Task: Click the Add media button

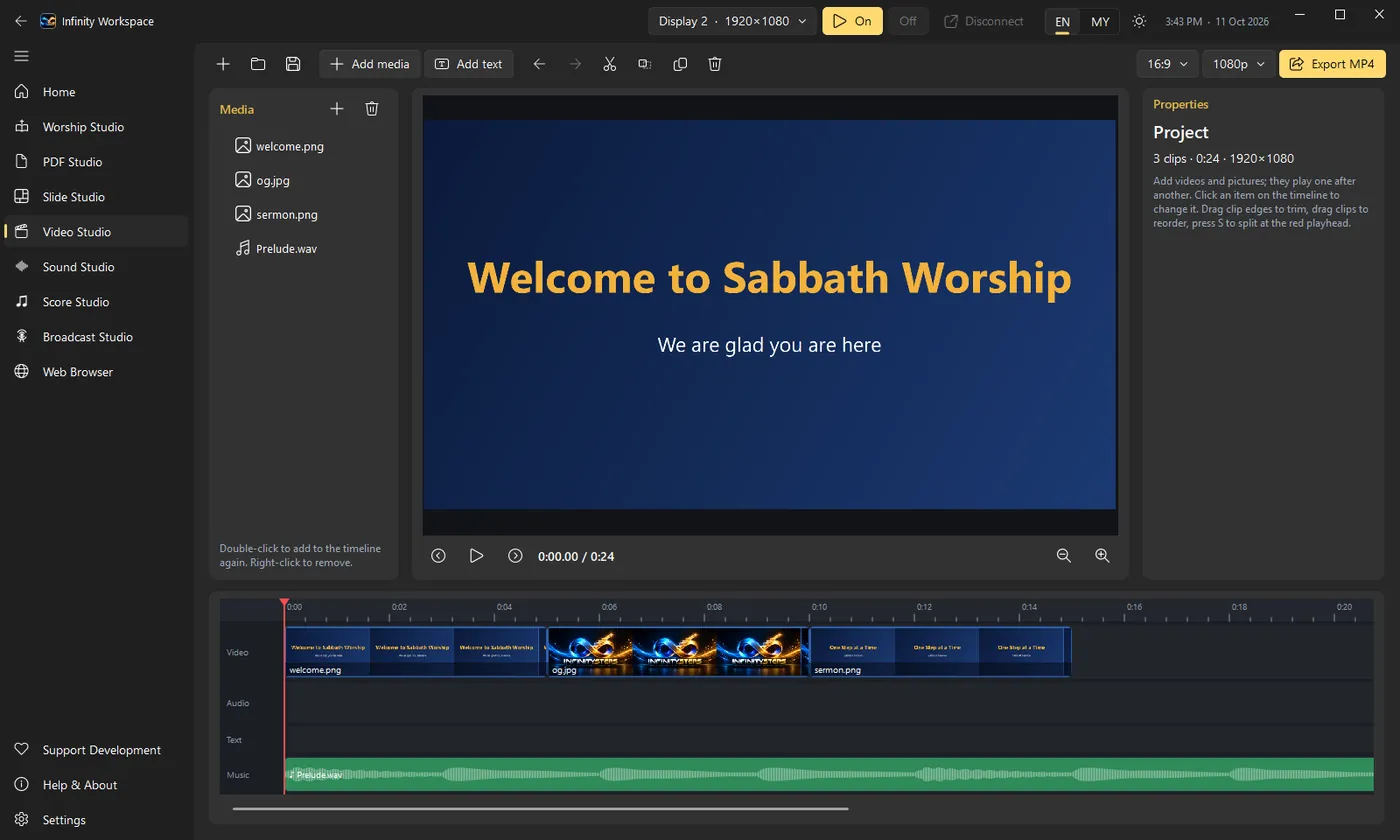Action: (370, 64)
